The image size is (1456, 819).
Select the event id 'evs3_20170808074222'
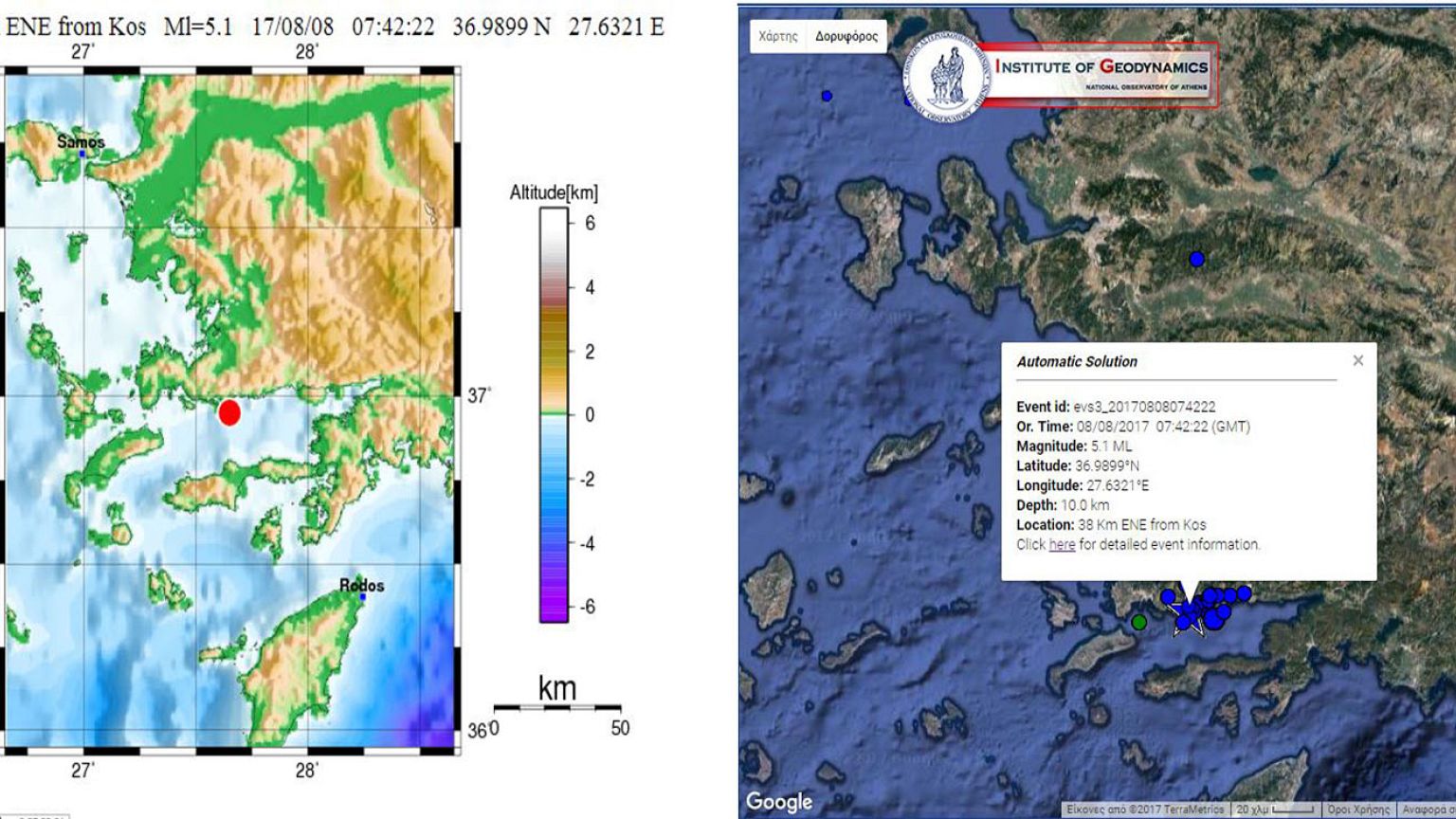click(x=1144, y=407)
